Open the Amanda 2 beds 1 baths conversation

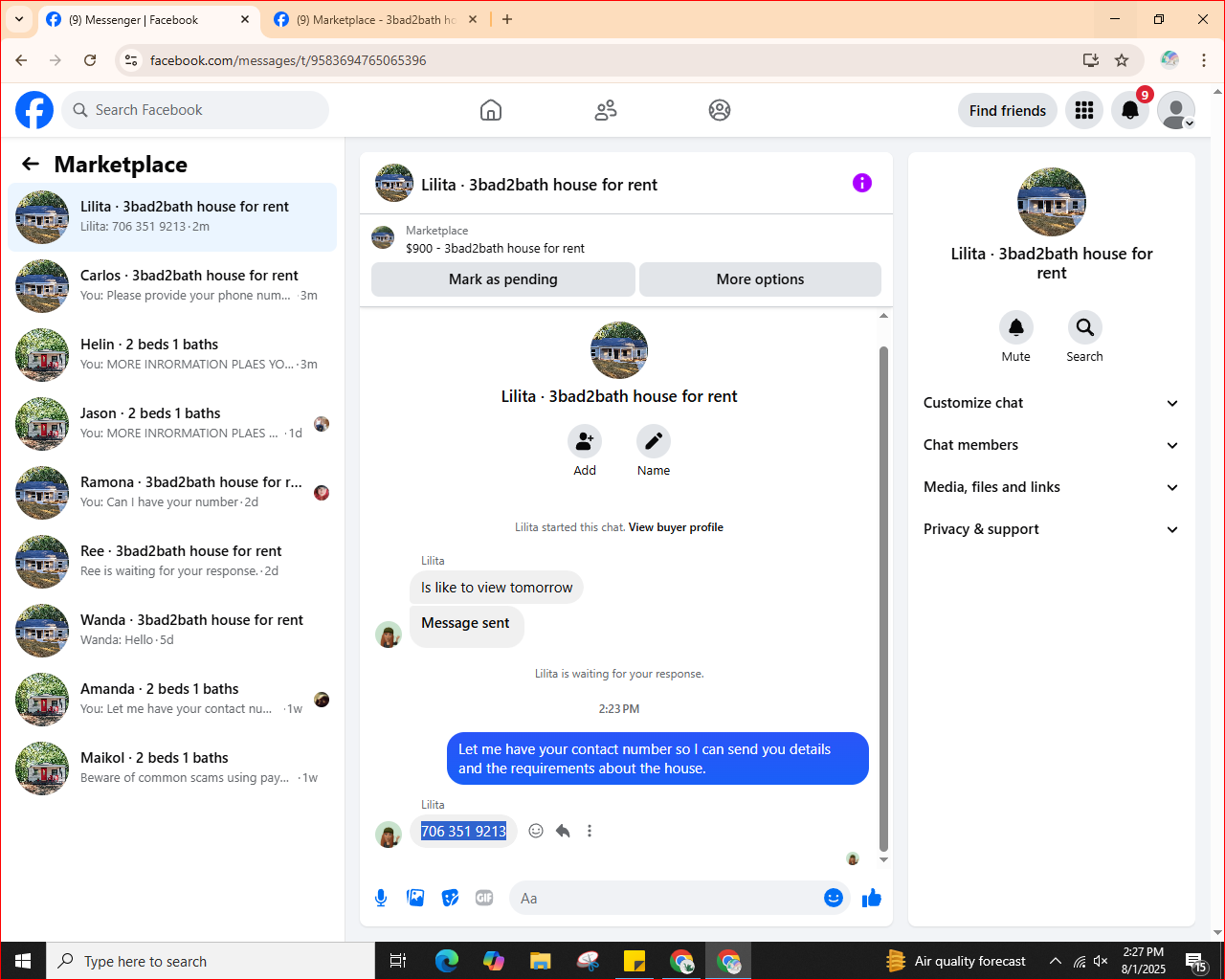172,700
